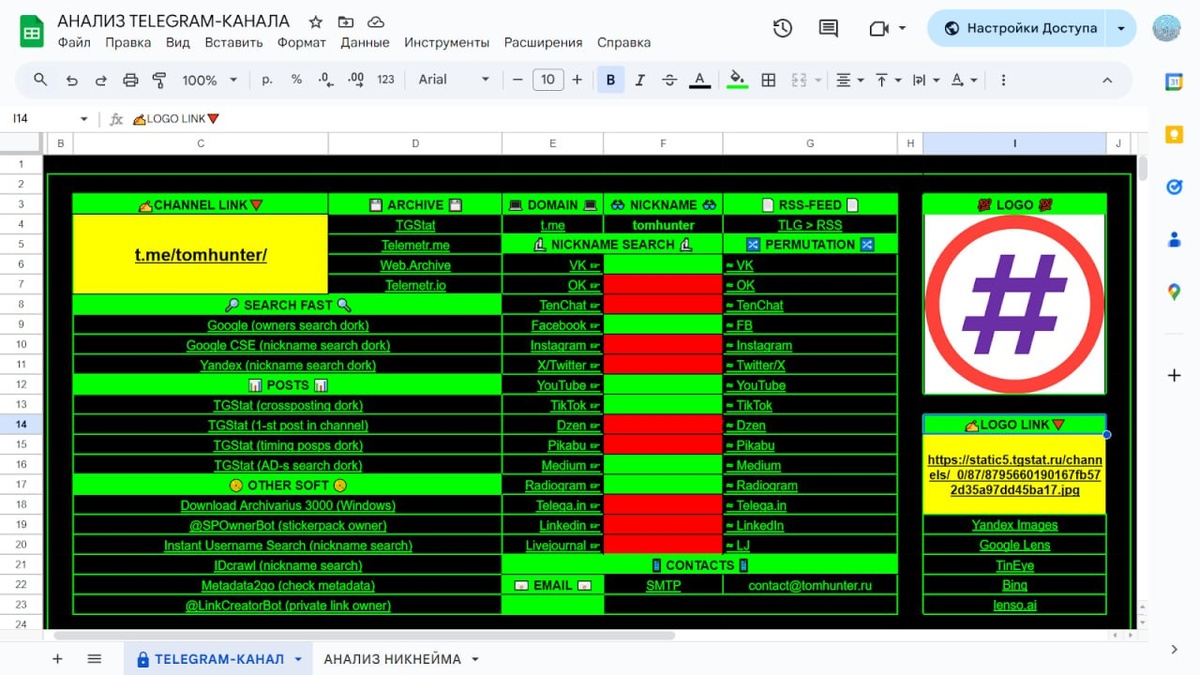Click the channel logo hash image

point(1014,304)
